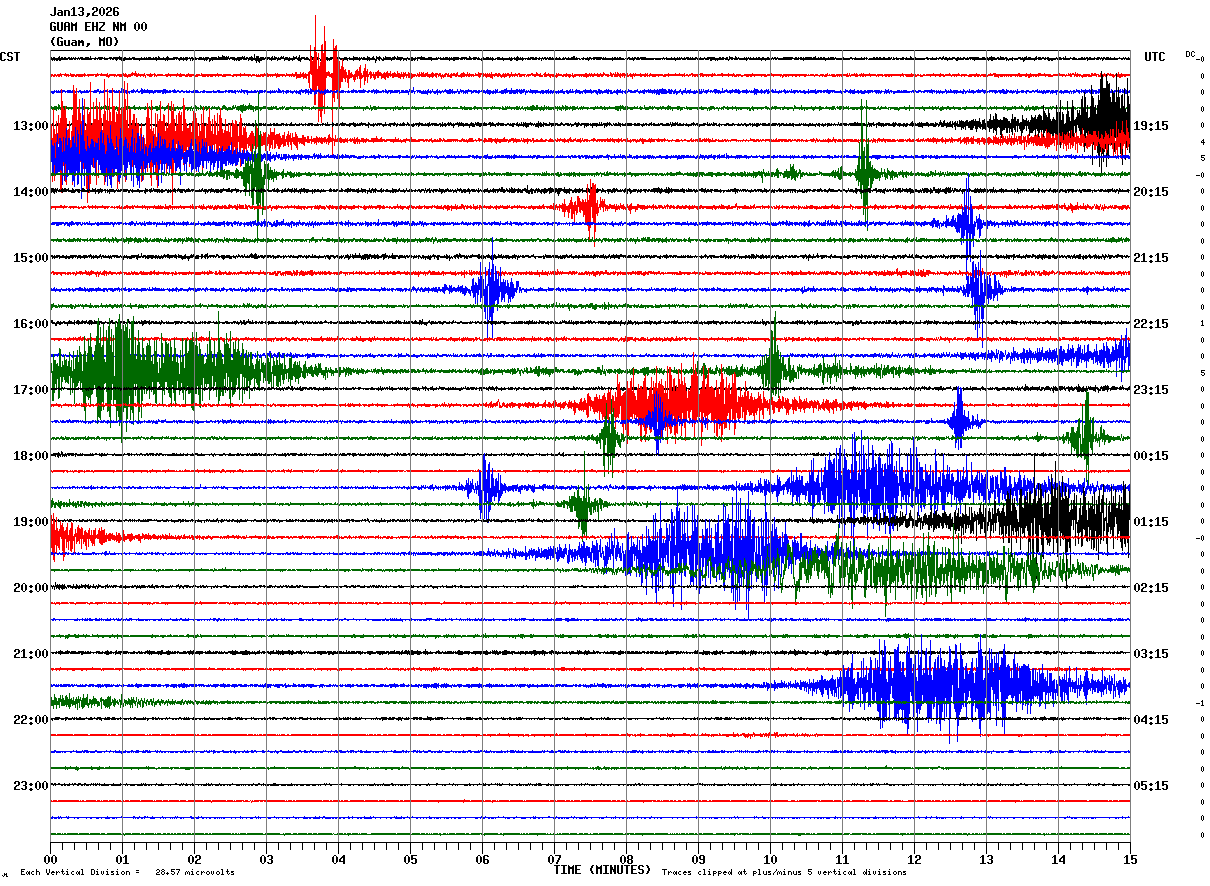The width and height of the screenshot is (1210, 886).
Task: Click the Jan13,2026 date header
Action: point(84,12)
